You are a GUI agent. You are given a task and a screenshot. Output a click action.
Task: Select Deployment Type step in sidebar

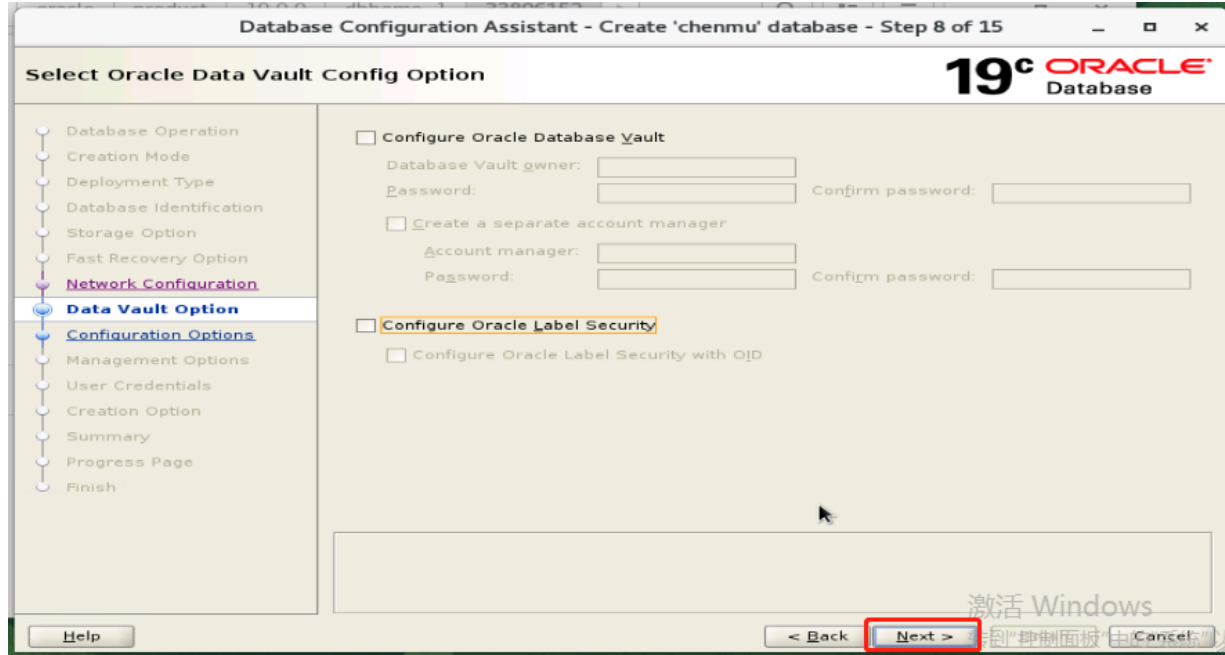140,182
